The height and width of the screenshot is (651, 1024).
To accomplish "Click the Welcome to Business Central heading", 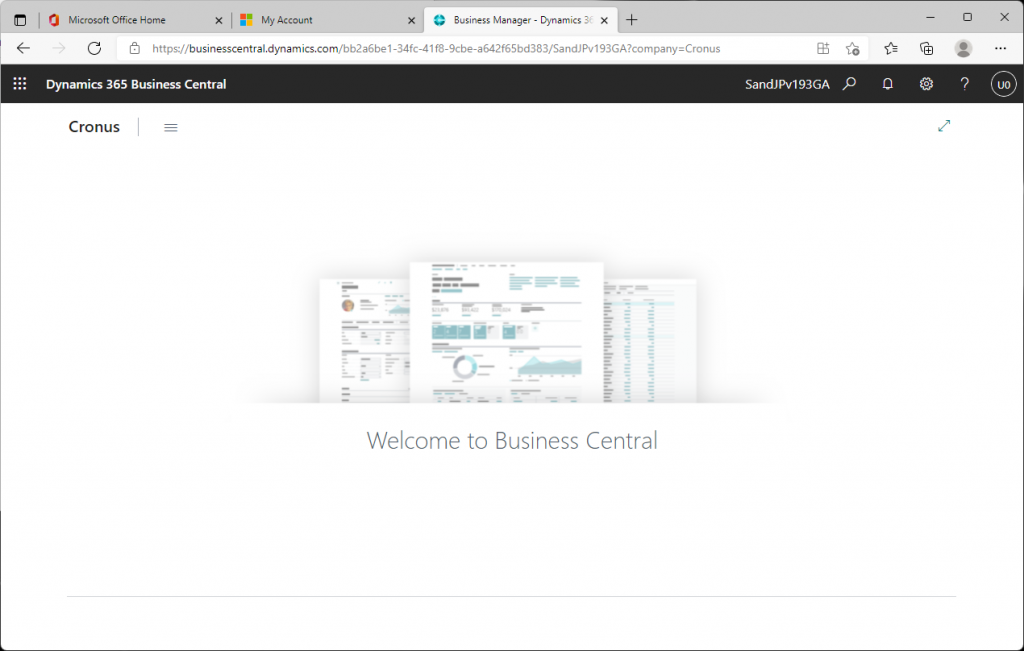I will point(512,441).
